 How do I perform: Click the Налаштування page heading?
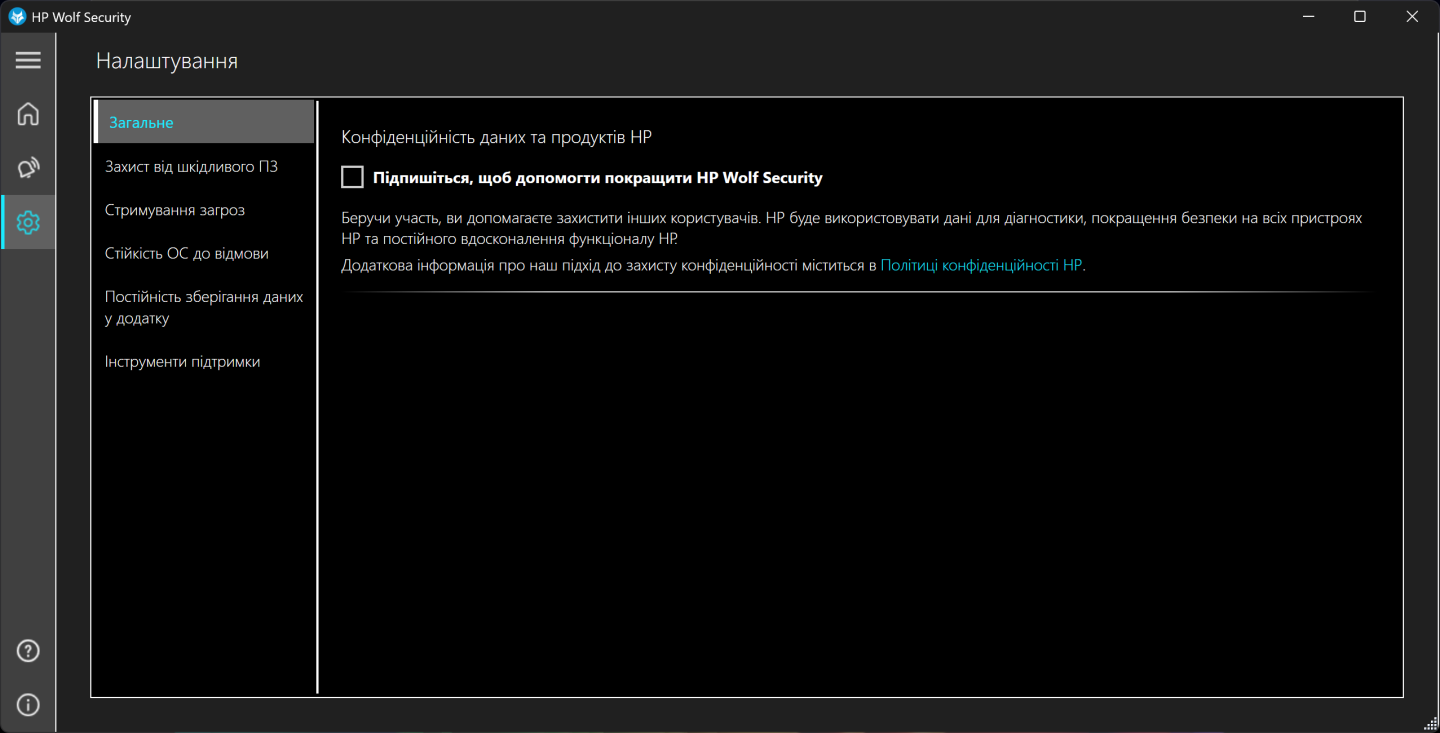pos(167,61)
